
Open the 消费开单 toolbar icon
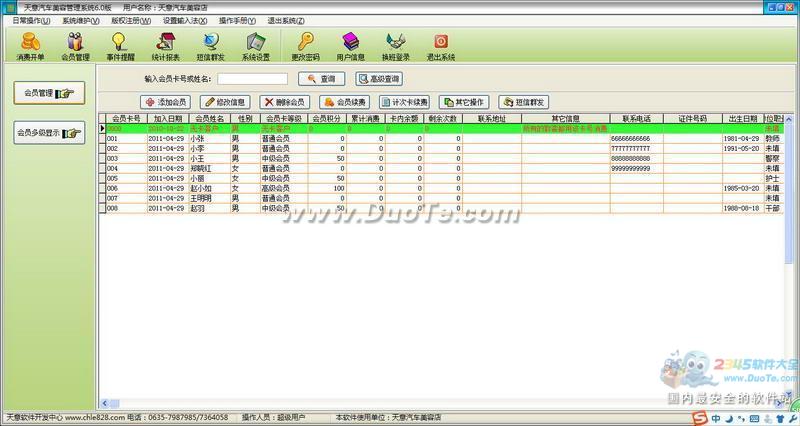30,45
